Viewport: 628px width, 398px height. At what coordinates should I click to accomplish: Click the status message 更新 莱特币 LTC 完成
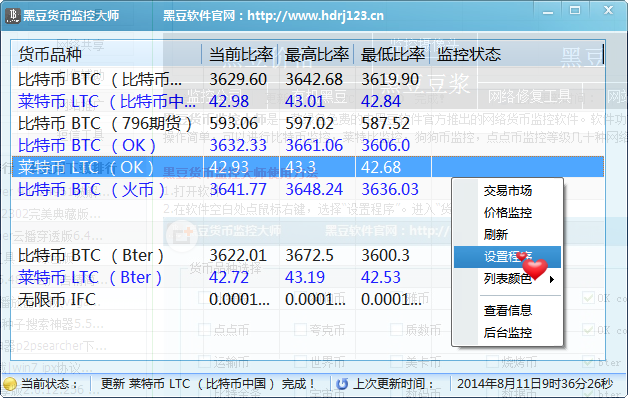208,384
